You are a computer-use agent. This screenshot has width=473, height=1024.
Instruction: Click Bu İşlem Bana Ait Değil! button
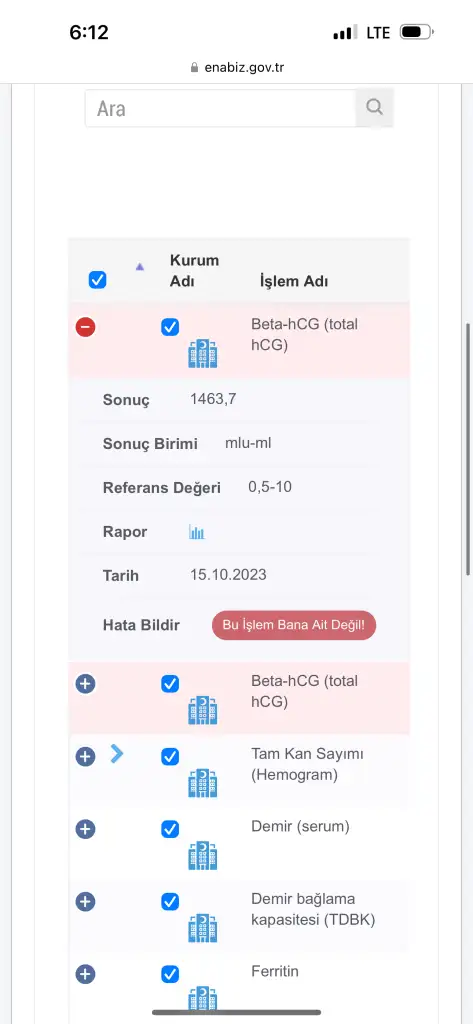coord(294,625)
